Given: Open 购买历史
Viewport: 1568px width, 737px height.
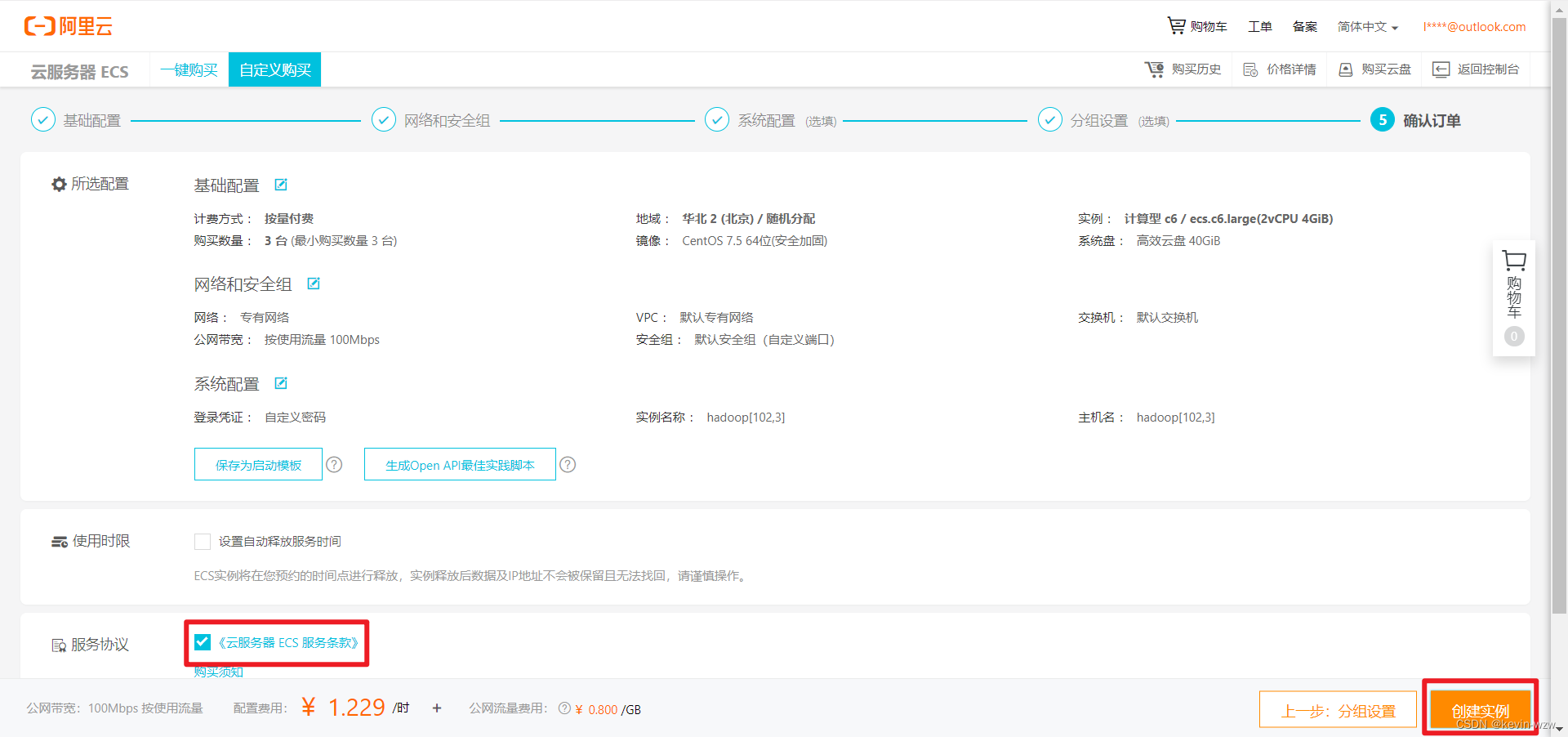Looking at the screenshot, I should [x=1183, y=69].
